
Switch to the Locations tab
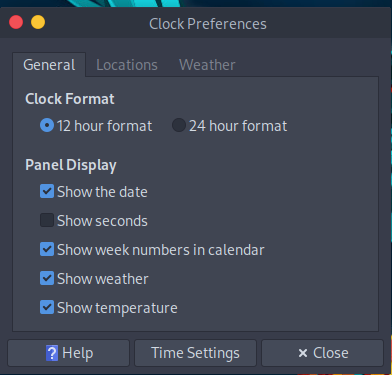(127, 65)
